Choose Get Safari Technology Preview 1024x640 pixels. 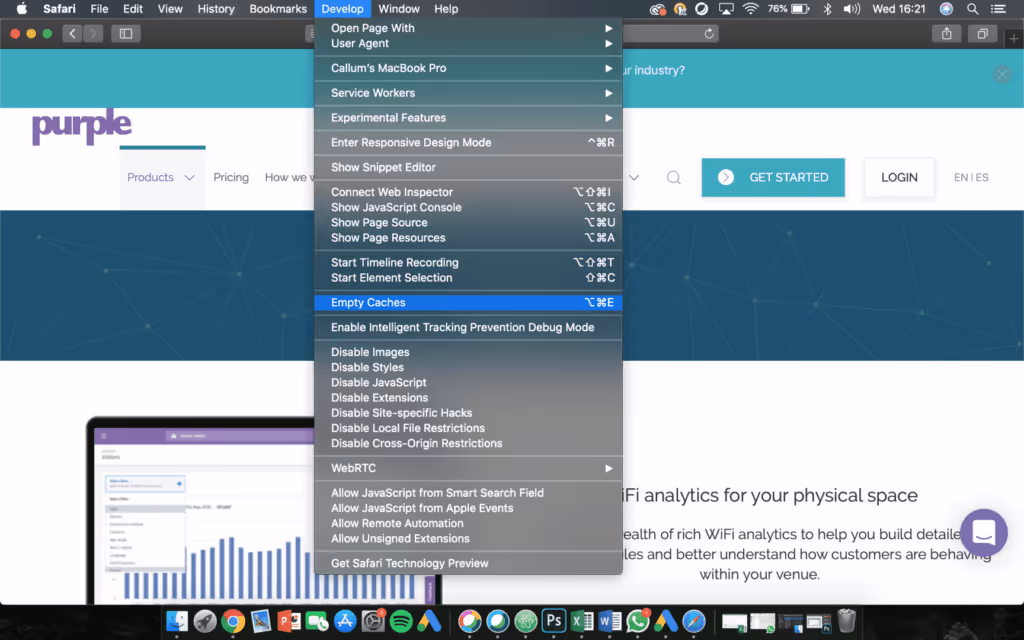pos(468,563)
